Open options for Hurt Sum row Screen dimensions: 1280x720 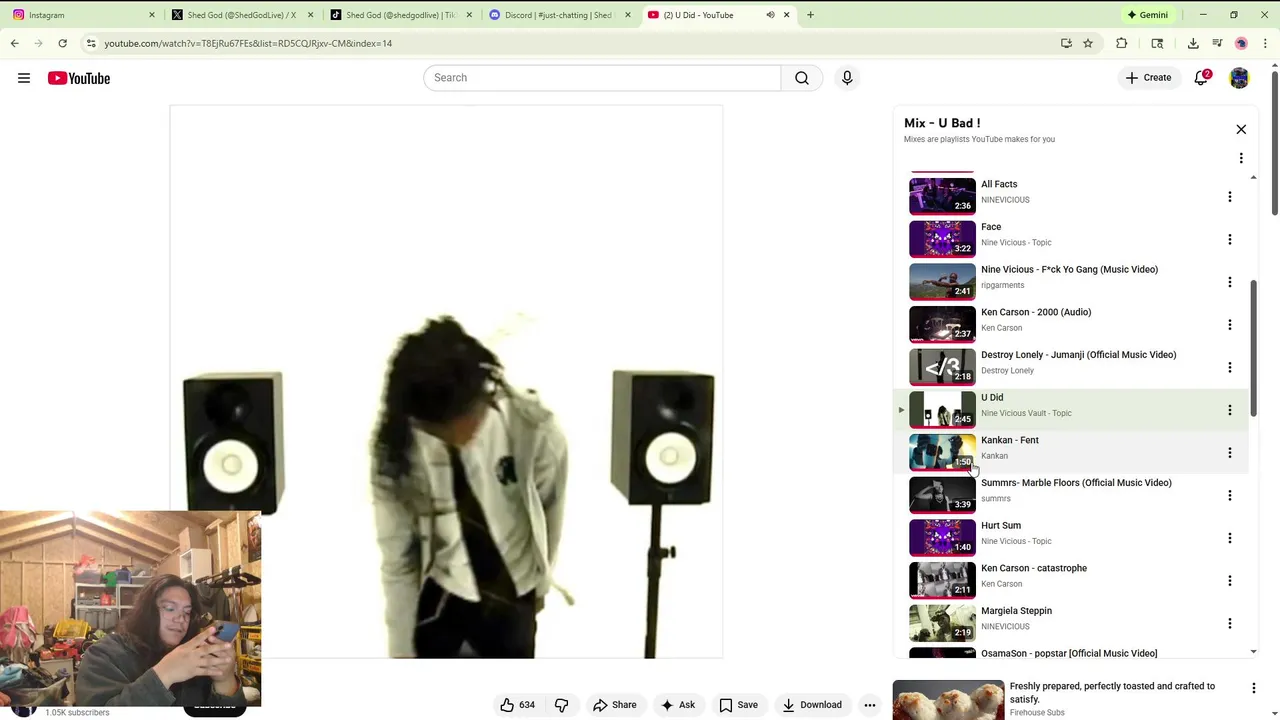(1230, 538)
